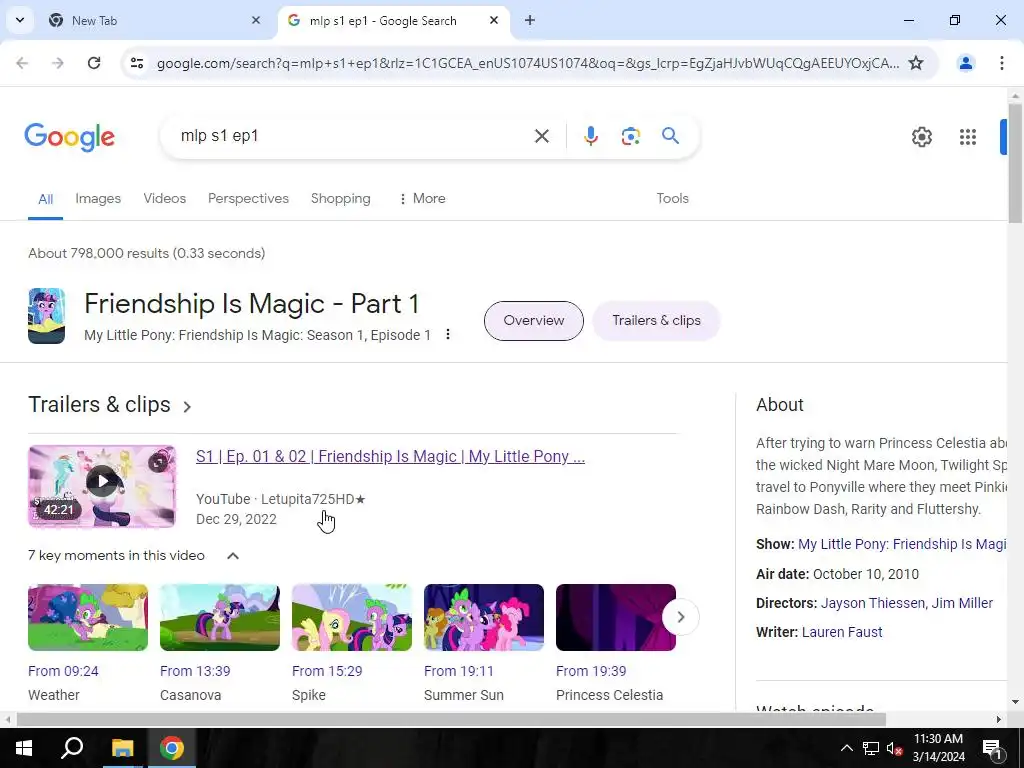Jump to moment From 15:29
Screen dimensions: 1024x768
tap(327, 671)
